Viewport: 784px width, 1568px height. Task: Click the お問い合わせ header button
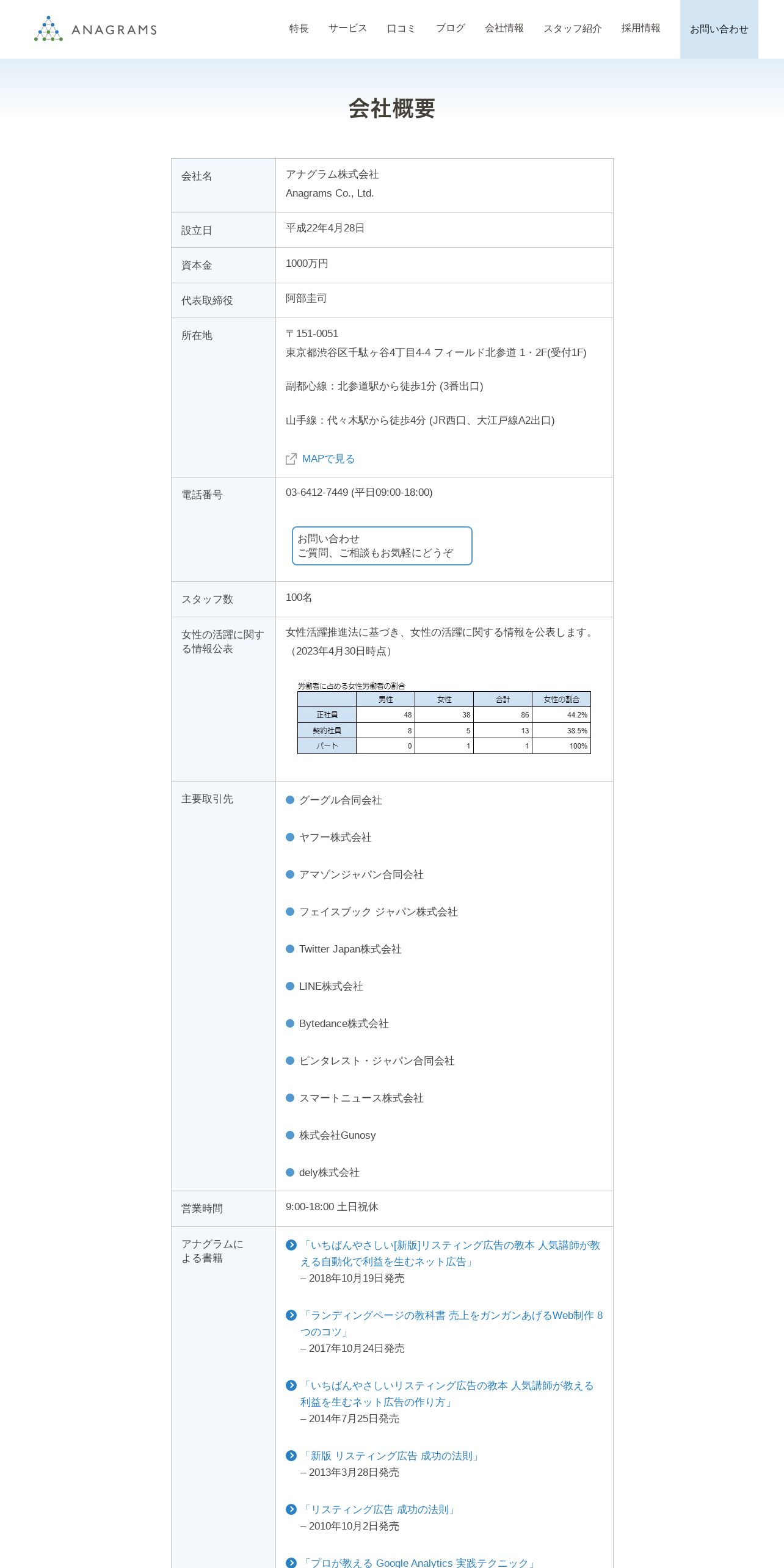coord(719,29)
